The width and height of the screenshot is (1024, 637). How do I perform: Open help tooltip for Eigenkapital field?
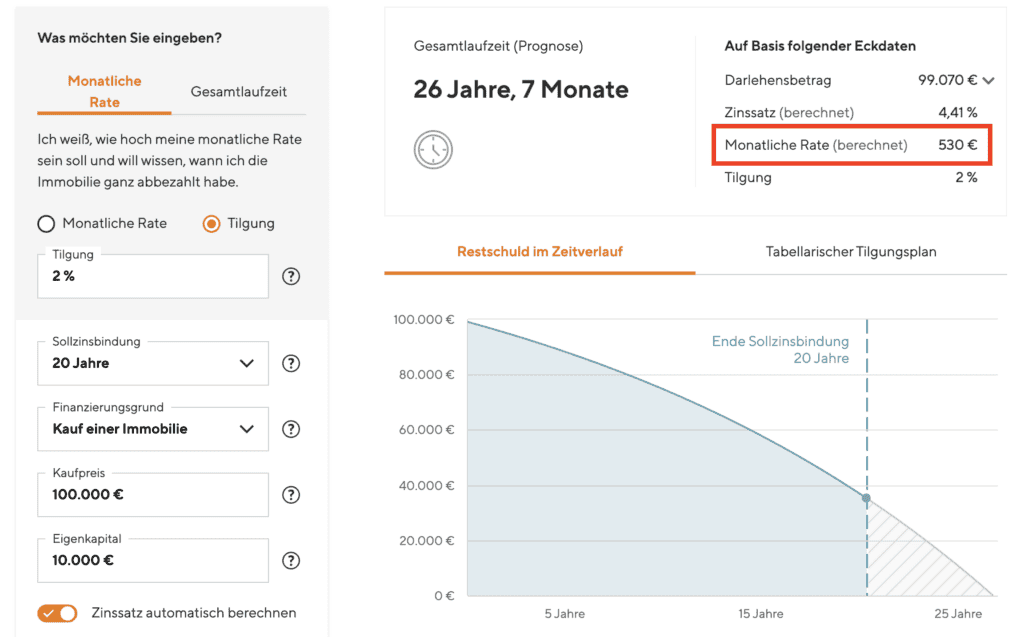coord(291,561)
